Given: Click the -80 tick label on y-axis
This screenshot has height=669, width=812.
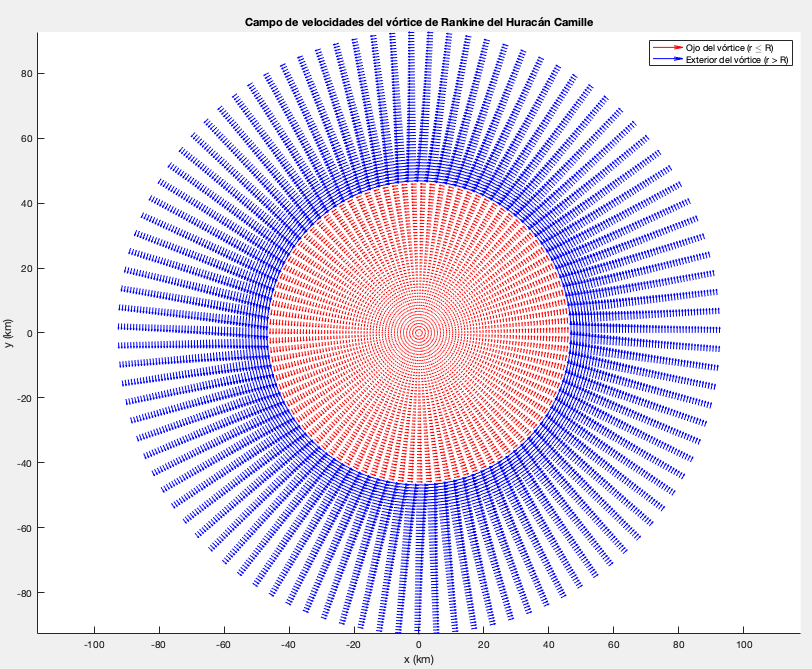Looking at the screenshot, I should [24, 593].
